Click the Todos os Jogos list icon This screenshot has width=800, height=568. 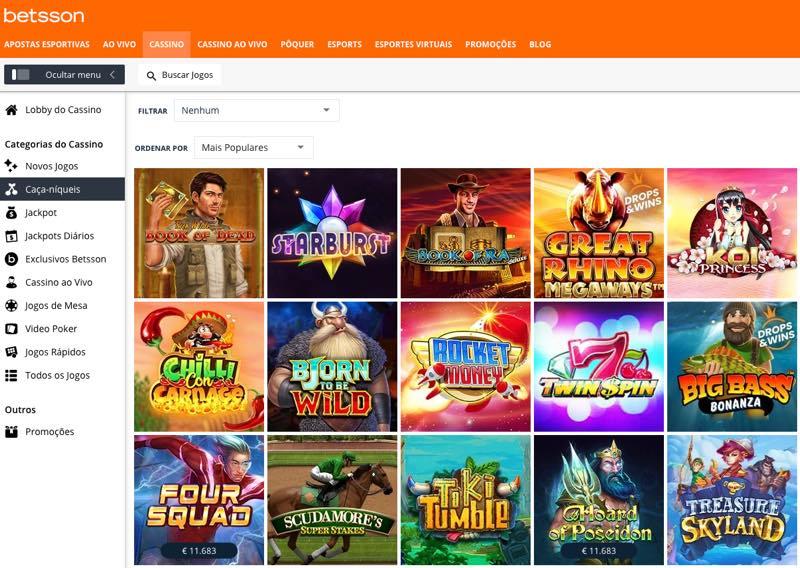11,376
